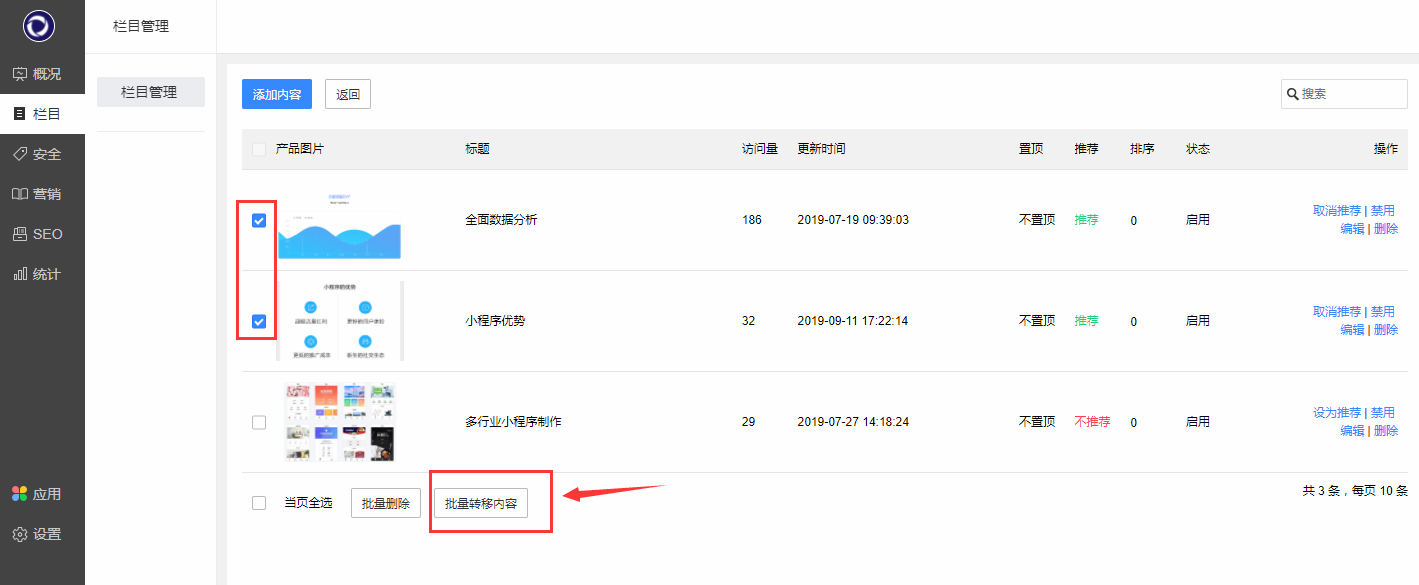Screen dimensions: 1419x585
Task: Uncheck the 小程序优势 row checkbox
Action: (x=259, y=321)
